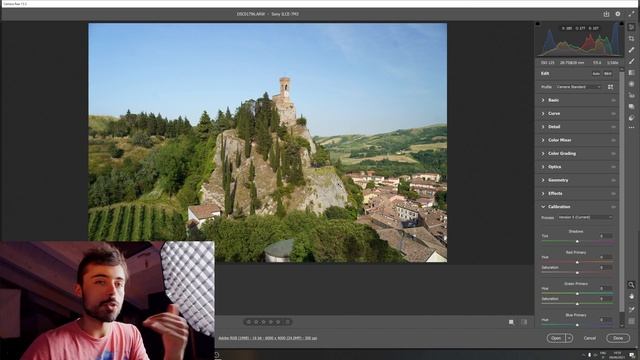Select the Spot Removal tool
This screenshot has width=640, height=360.
(631, 50)
